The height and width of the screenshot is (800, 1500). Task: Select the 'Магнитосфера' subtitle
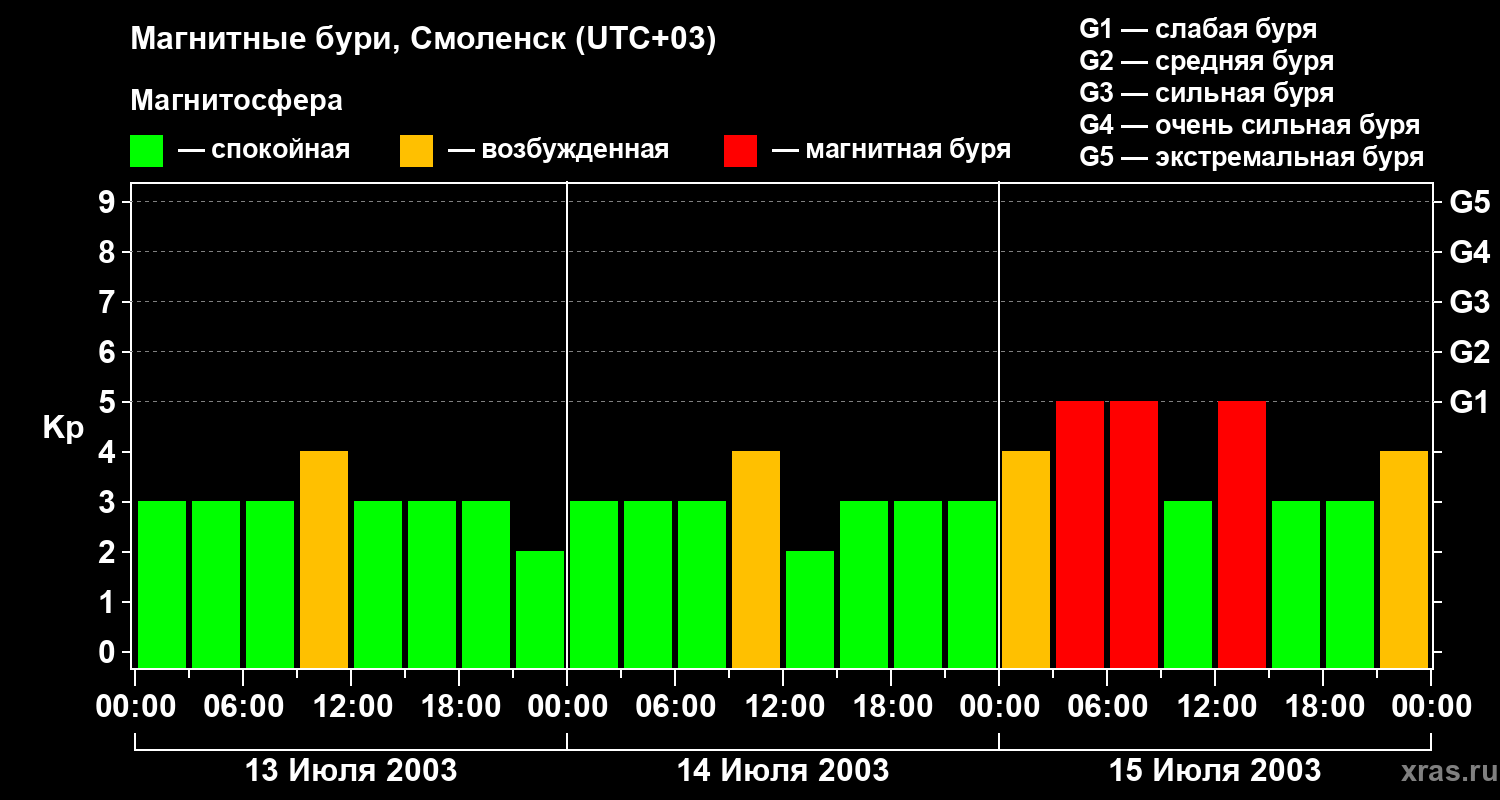(236, 101)
